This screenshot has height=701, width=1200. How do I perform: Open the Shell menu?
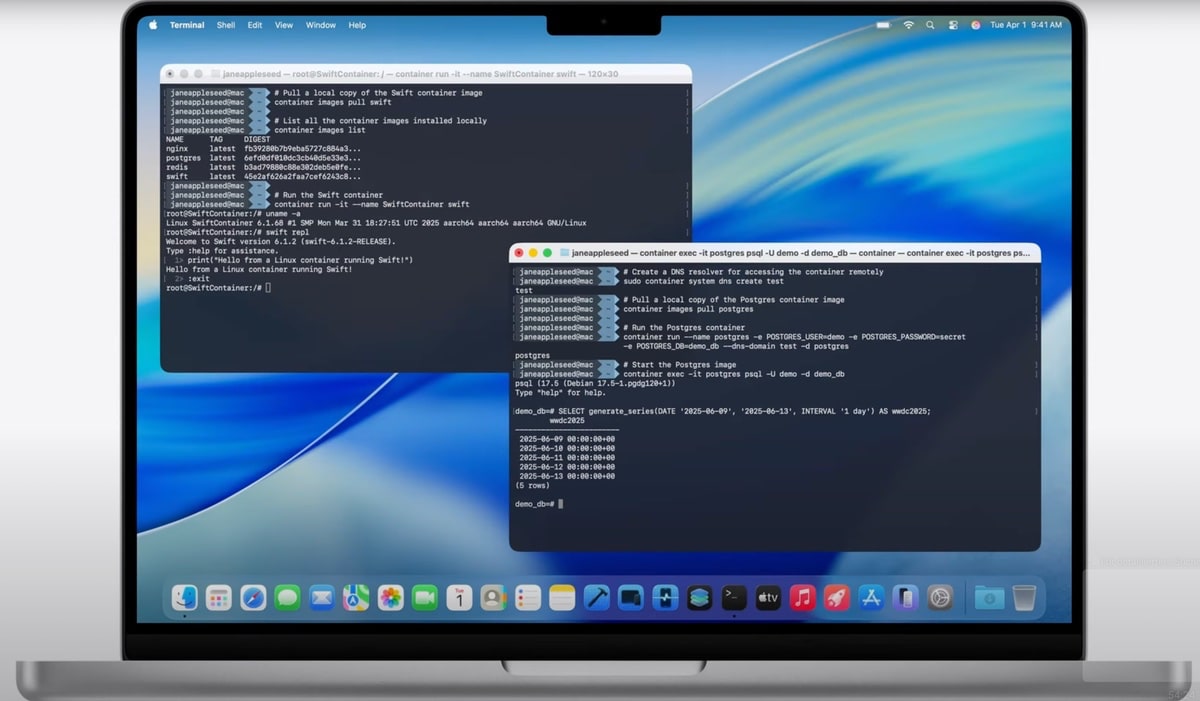tap(226, 25)
